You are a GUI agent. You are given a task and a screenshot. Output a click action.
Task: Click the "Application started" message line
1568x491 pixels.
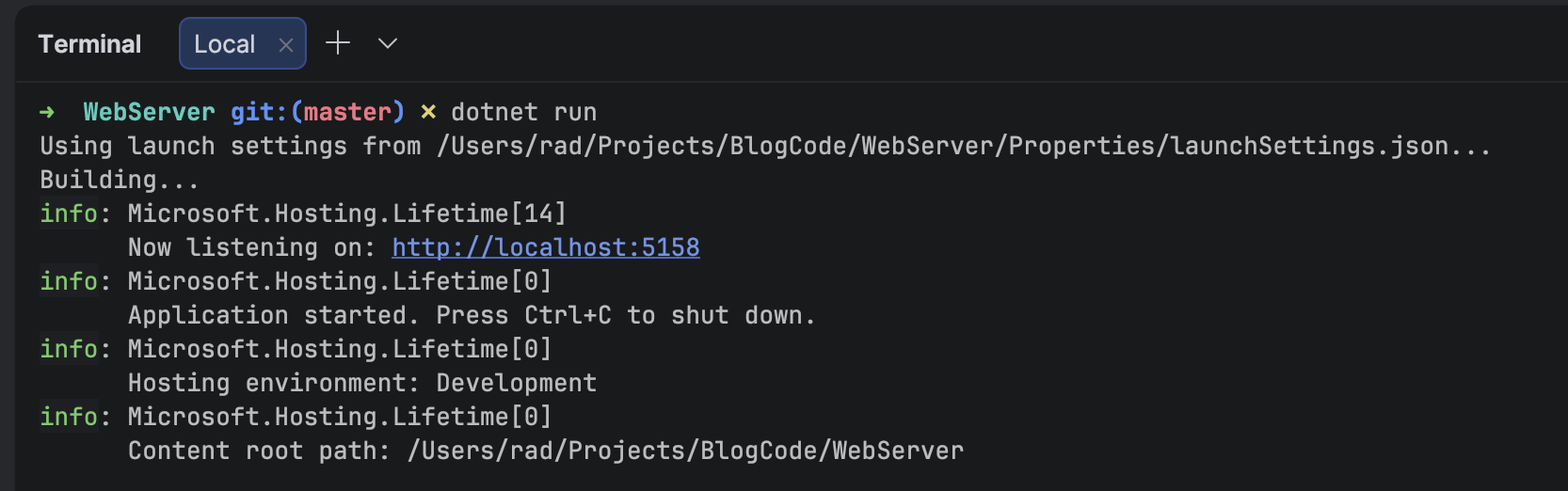pyautogui.click(x=472, y=315)
